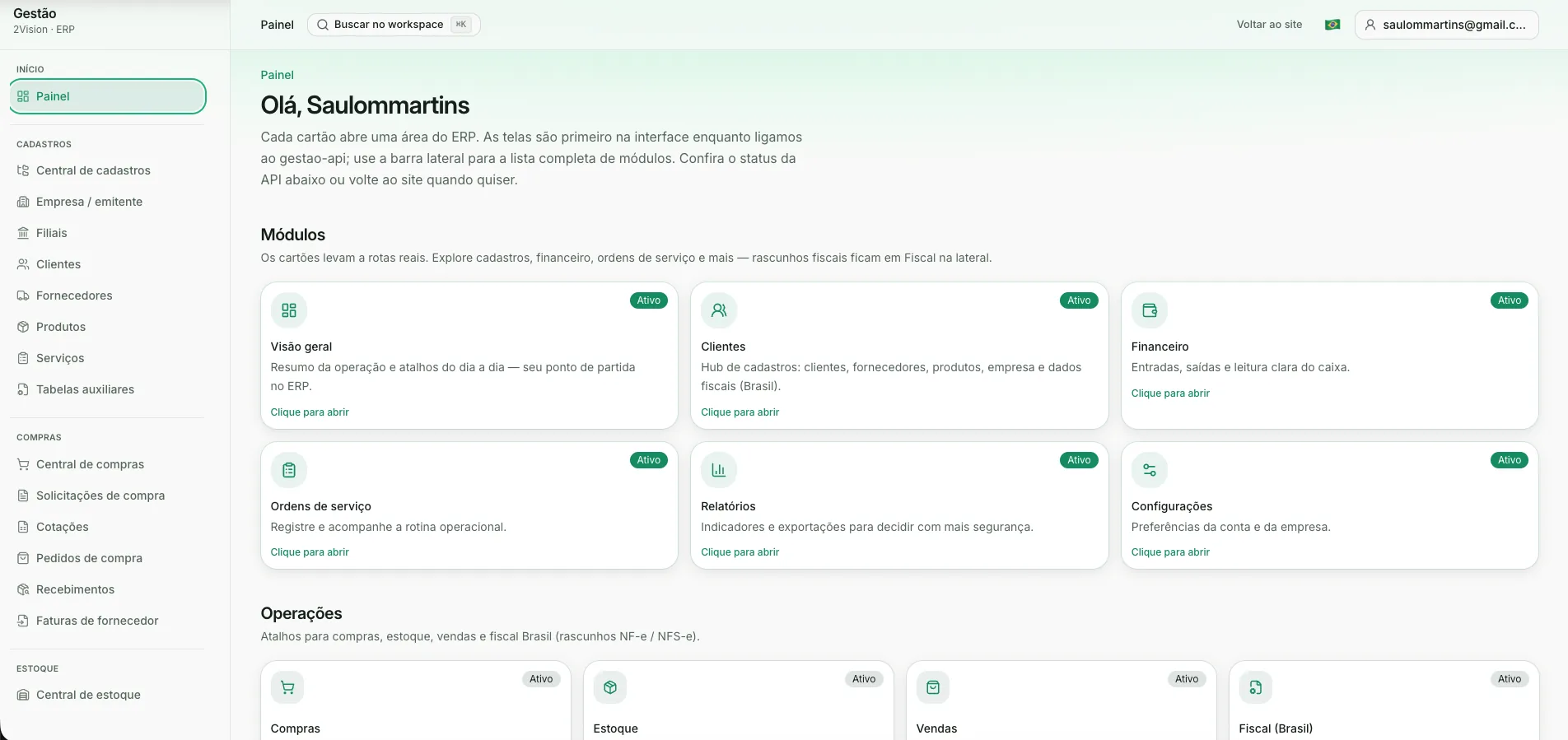Click the Compras card cart icon
The image size is (1568, 740).
pos(287,687)
